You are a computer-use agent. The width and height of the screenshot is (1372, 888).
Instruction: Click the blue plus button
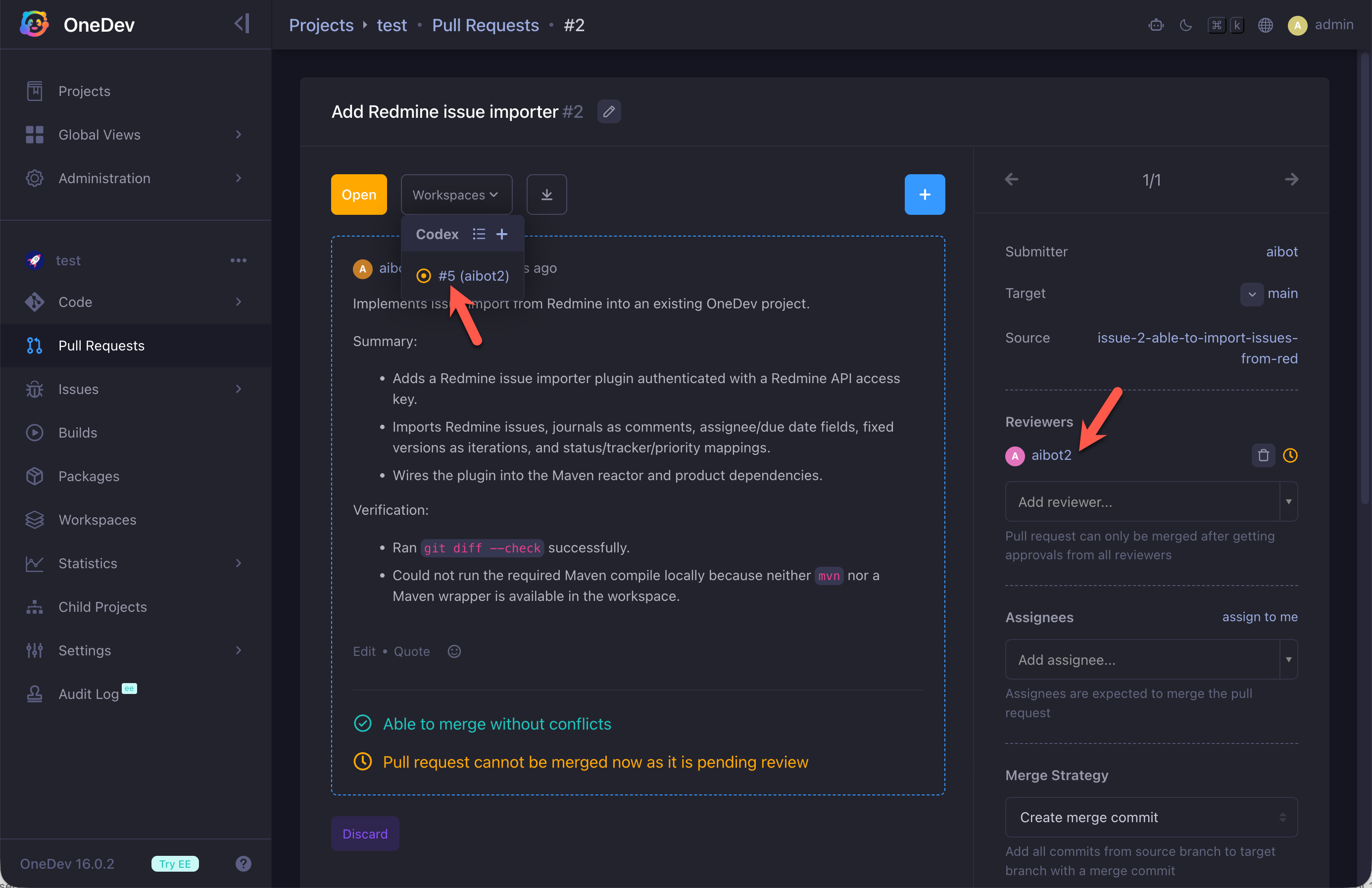click(925, 195)
